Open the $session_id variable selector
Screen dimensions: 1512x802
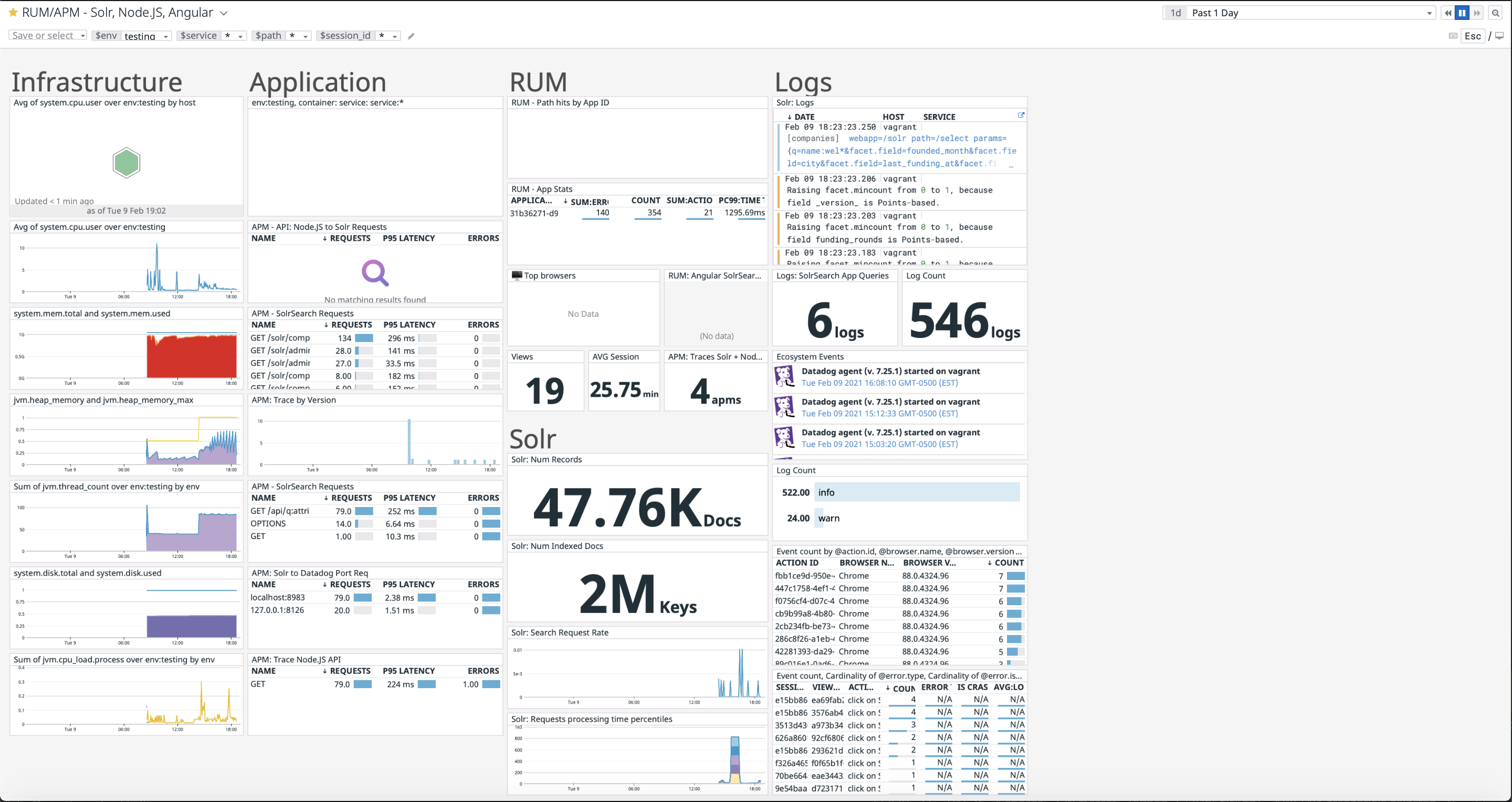click(387, 36)
